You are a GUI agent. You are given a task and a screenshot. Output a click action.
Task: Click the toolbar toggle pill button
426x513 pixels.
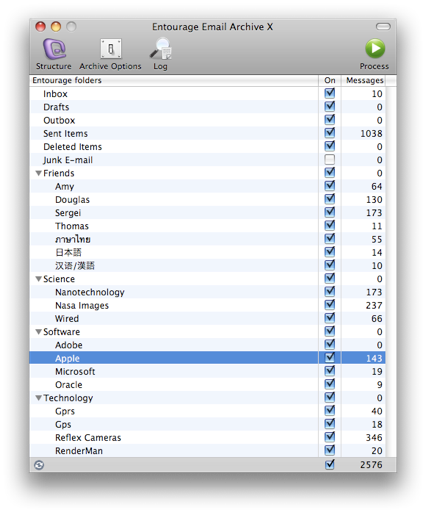point(383,26)
